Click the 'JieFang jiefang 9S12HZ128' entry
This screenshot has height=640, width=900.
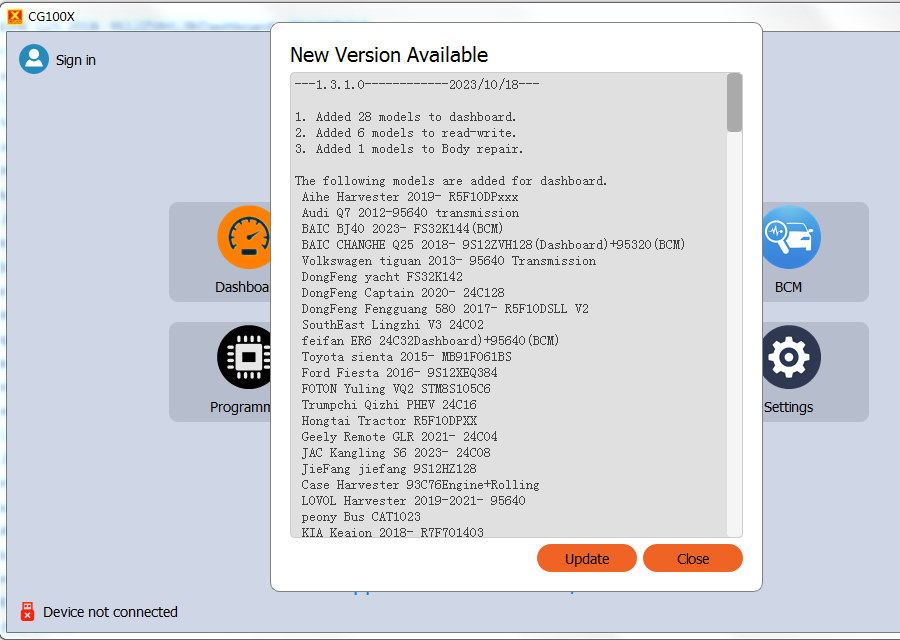[389, 471]
